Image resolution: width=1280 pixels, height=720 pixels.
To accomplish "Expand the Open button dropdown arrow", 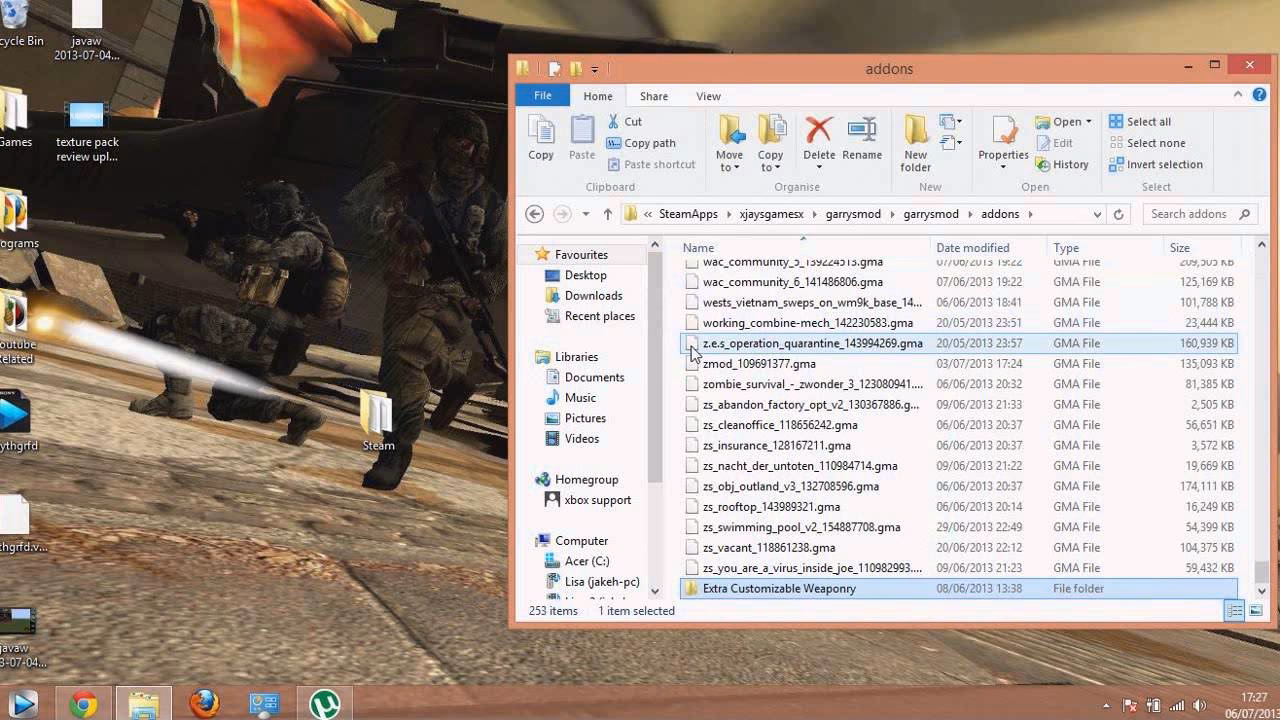I will [x=1089, y=122].
